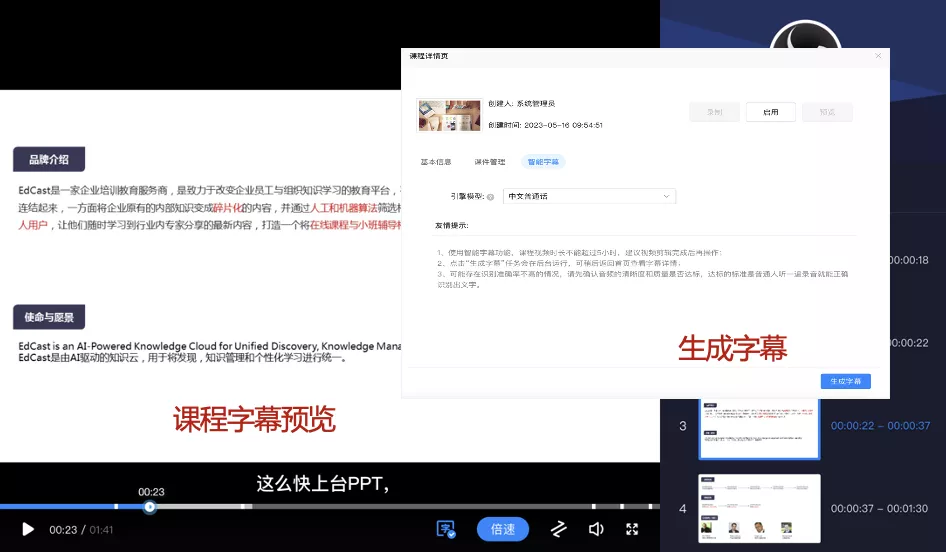Screen dimensions: 946x552
Task: Switch to the 基本信息 tab
Action: (x=436, y=162)
